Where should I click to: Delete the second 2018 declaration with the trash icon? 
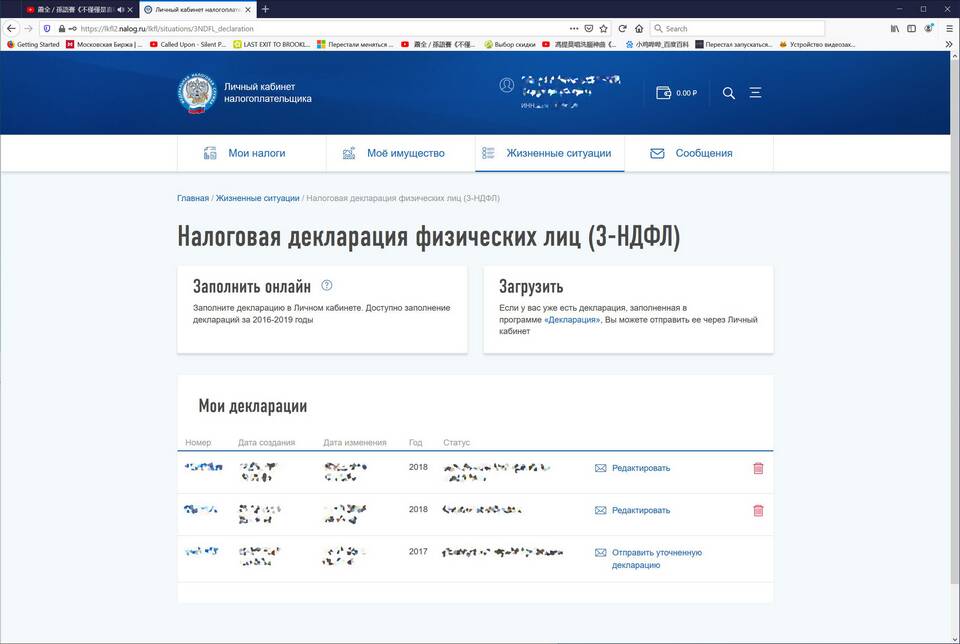click(x=758, y=511)
